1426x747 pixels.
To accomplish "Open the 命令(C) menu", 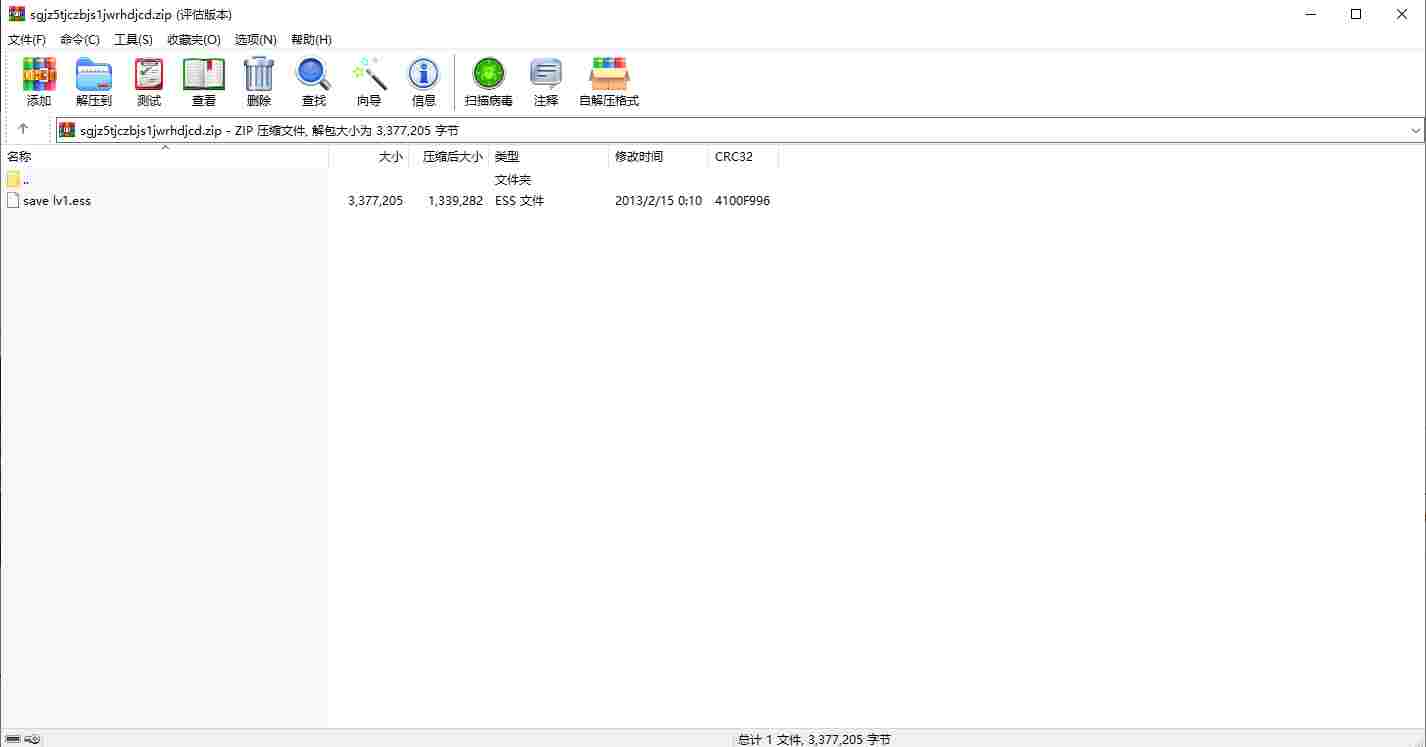I will 80,40.
